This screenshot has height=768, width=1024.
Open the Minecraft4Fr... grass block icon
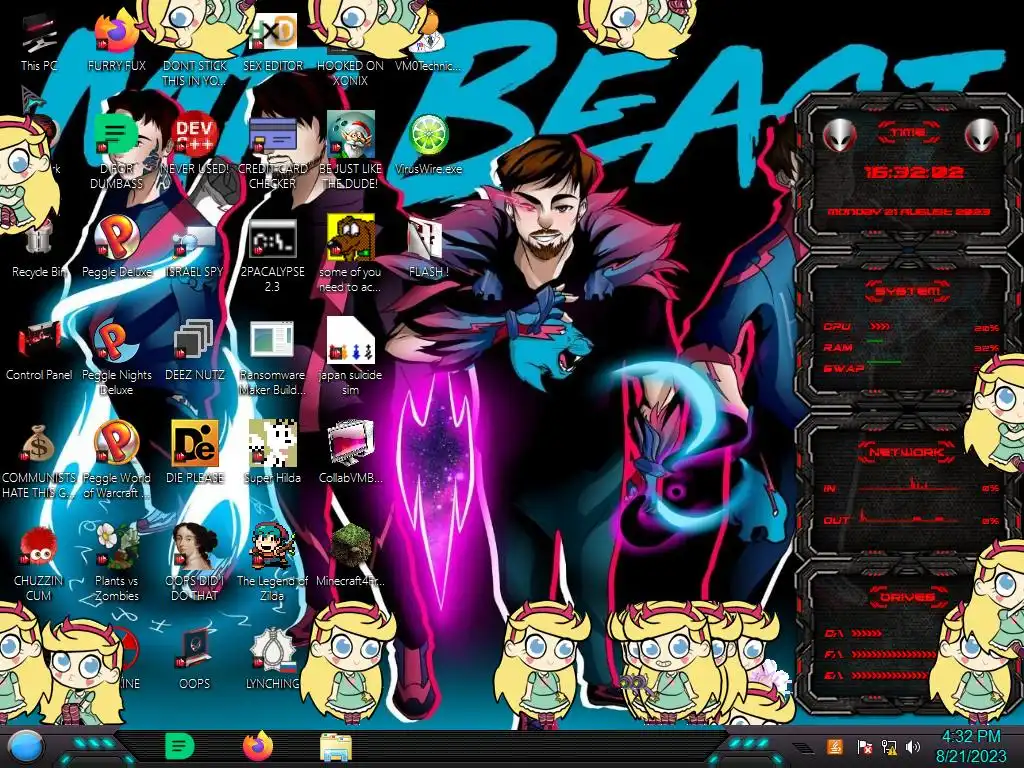351,556
